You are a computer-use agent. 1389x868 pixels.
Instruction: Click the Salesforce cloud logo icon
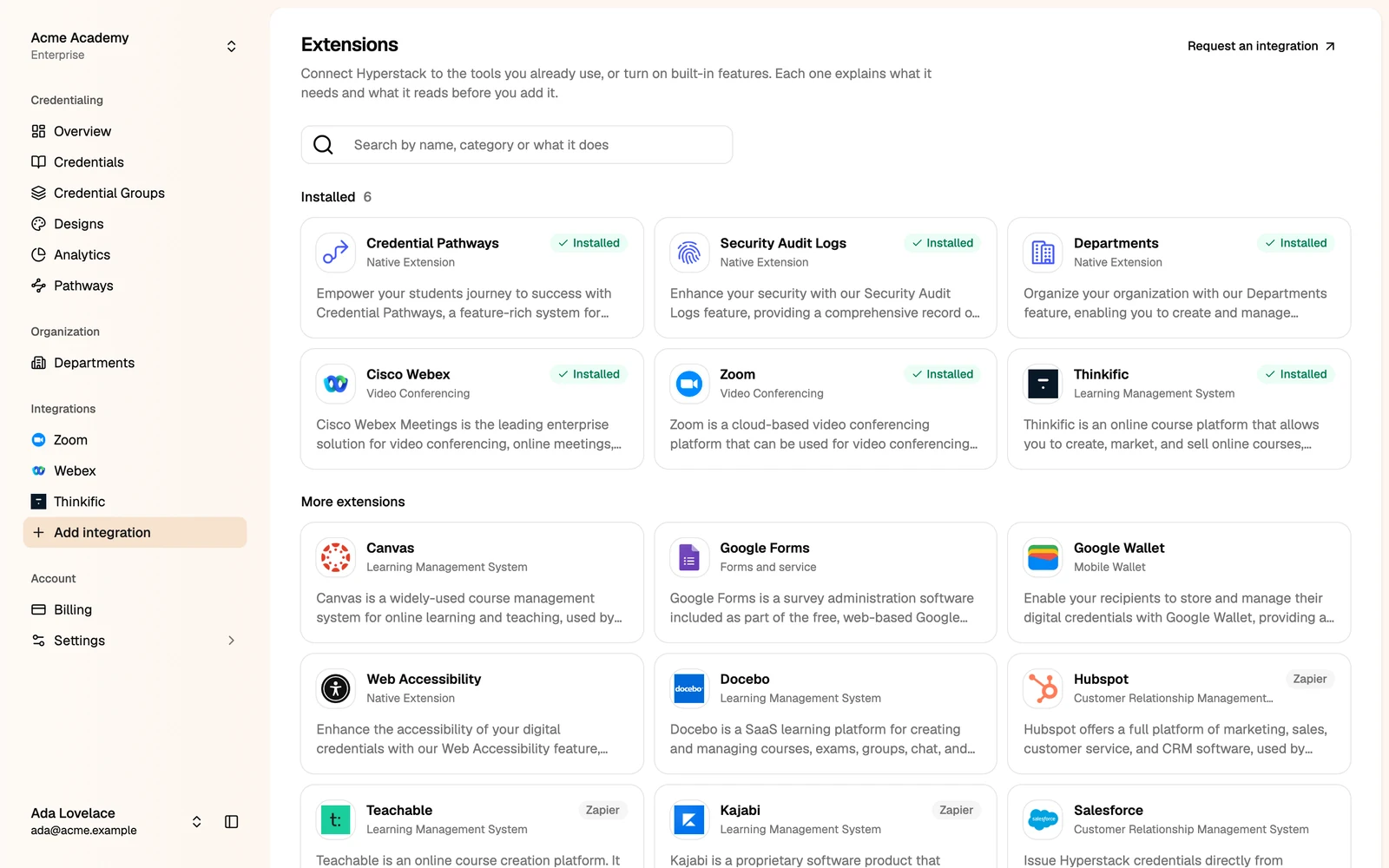(x=1043, y=819)
